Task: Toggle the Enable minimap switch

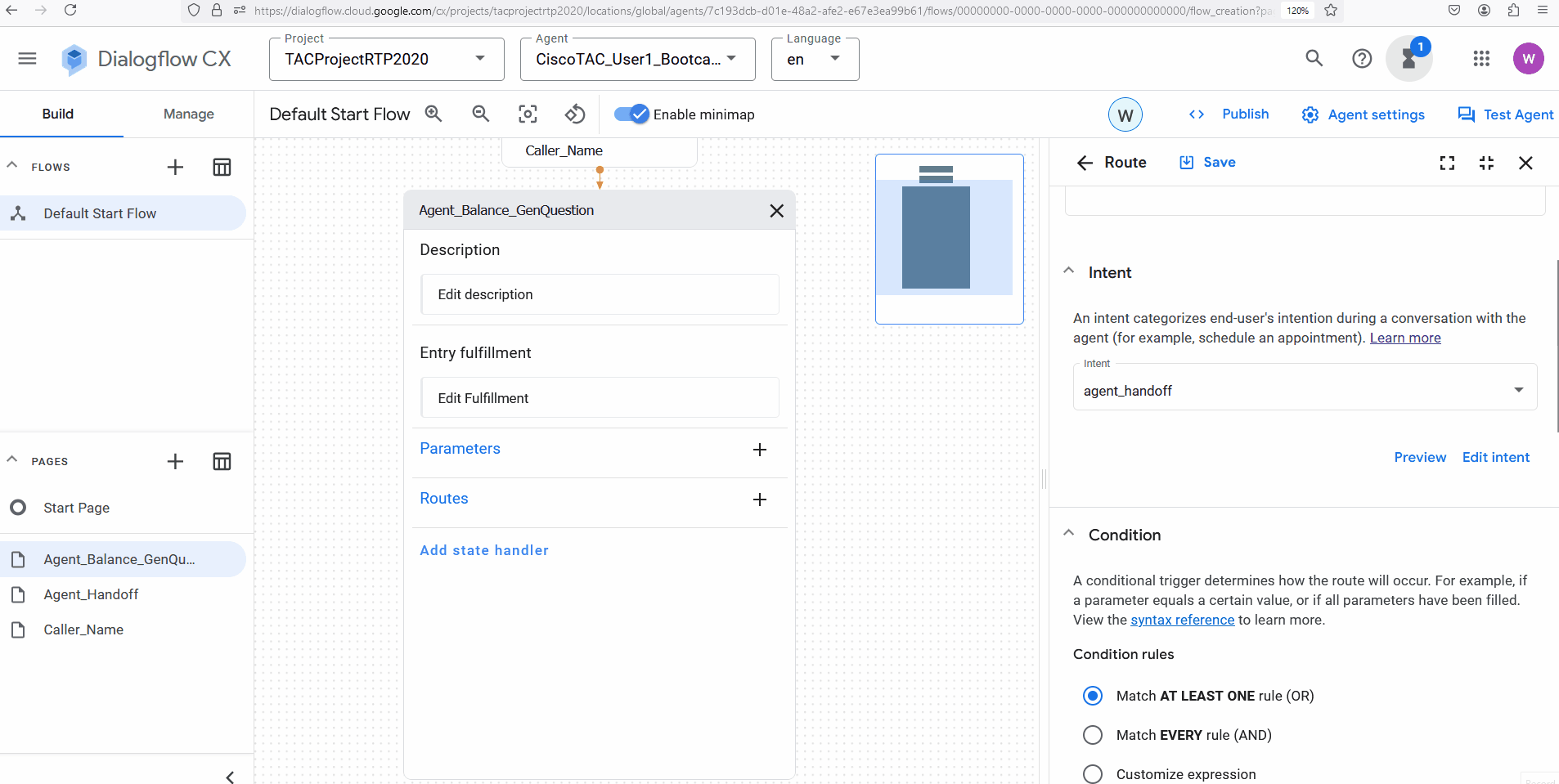Action: (x=631, y=114)
